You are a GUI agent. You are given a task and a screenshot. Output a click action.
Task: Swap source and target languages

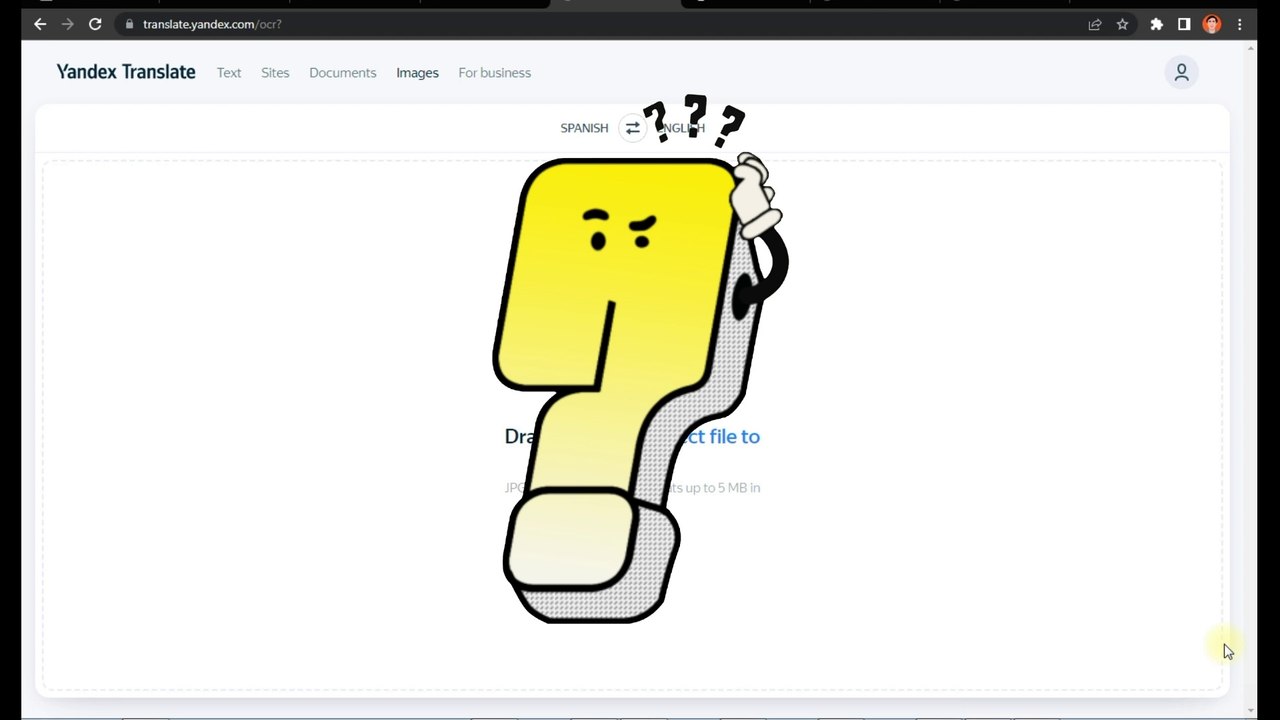pyautogui.click(x=632, y=128)
